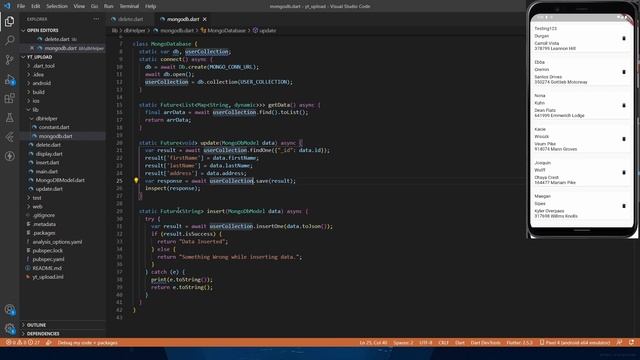Open the Help menu
This screenshot has width=640, height=360.
point(150,6)
